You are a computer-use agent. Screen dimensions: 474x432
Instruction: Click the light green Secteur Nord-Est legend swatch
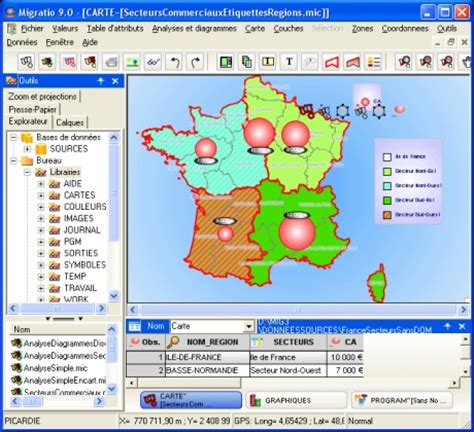point(387,172)
